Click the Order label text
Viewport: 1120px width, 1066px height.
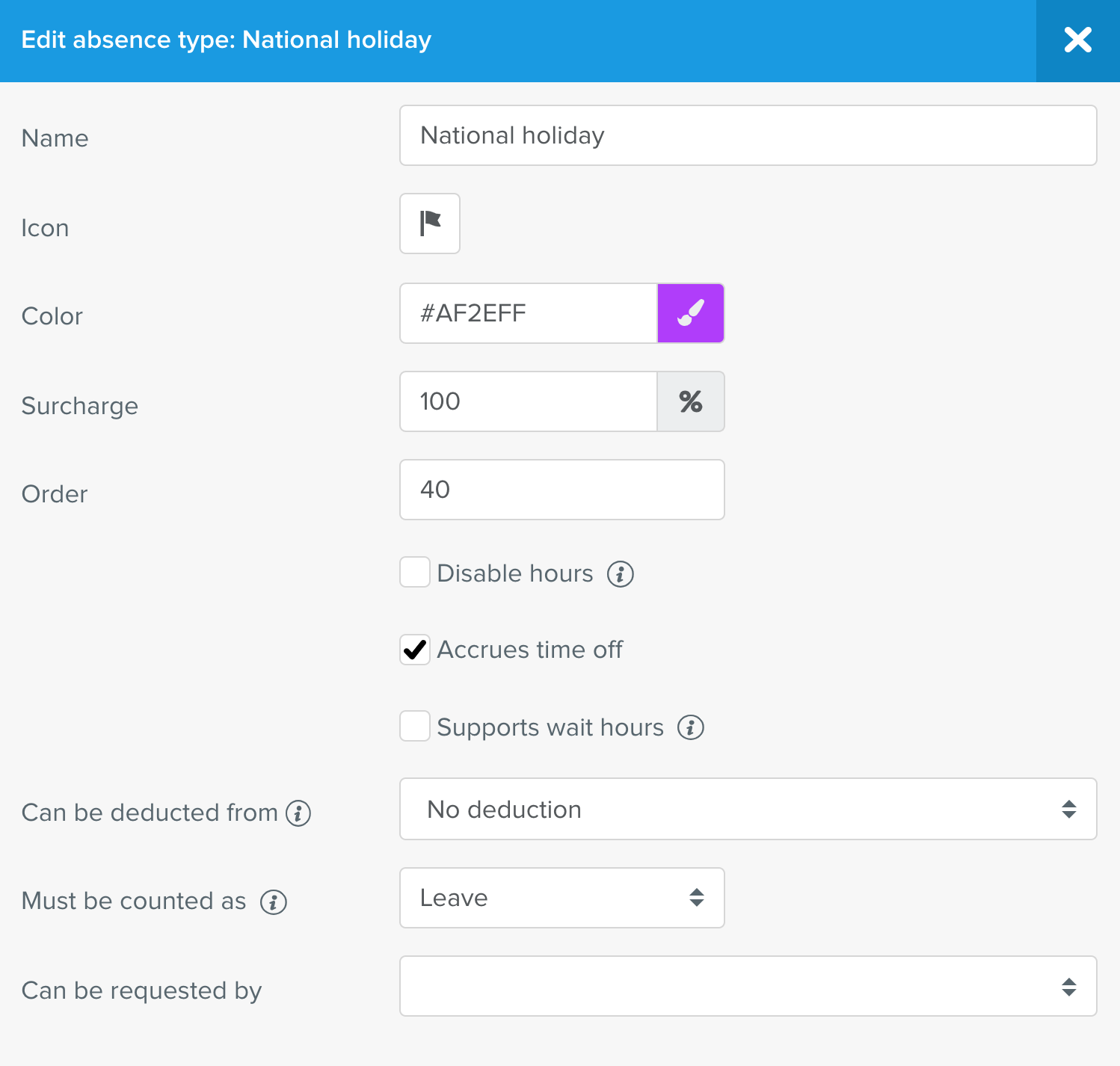pos(54,493)
